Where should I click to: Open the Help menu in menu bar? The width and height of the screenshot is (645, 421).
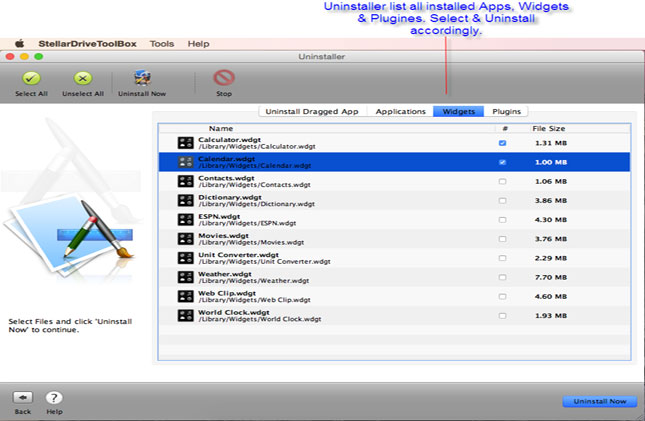pyautogui.click(x=198, y=44)
